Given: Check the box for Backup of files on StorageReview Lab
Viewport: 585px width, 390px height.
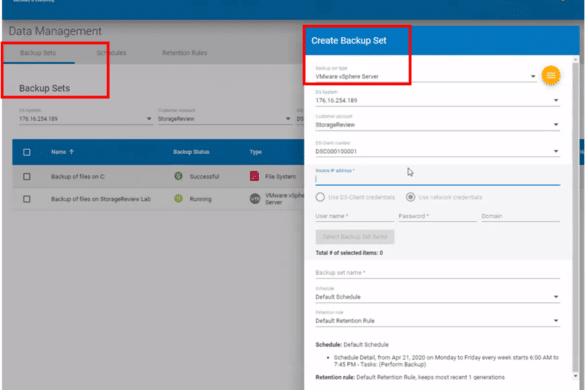Looking at the screenshot, I should (x=26, y=199).
